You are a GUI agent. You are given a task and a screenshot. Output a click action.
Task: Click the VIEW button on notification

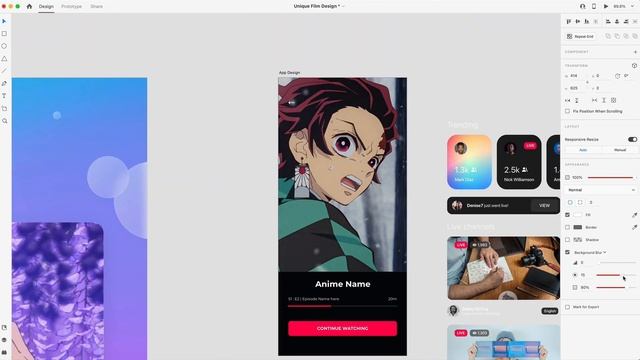pyautogui.click(x=544, y=205)
